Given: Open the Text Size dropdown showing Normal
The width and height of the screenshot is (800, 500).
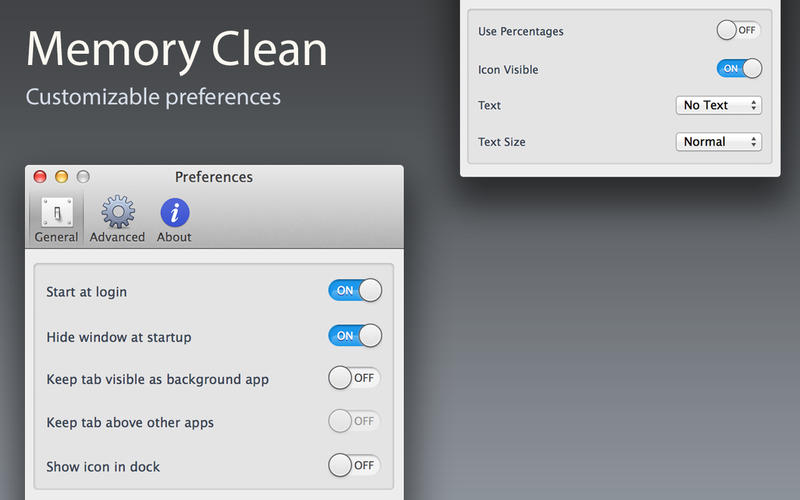Looking at the screenshot, I should click(718, 142).
